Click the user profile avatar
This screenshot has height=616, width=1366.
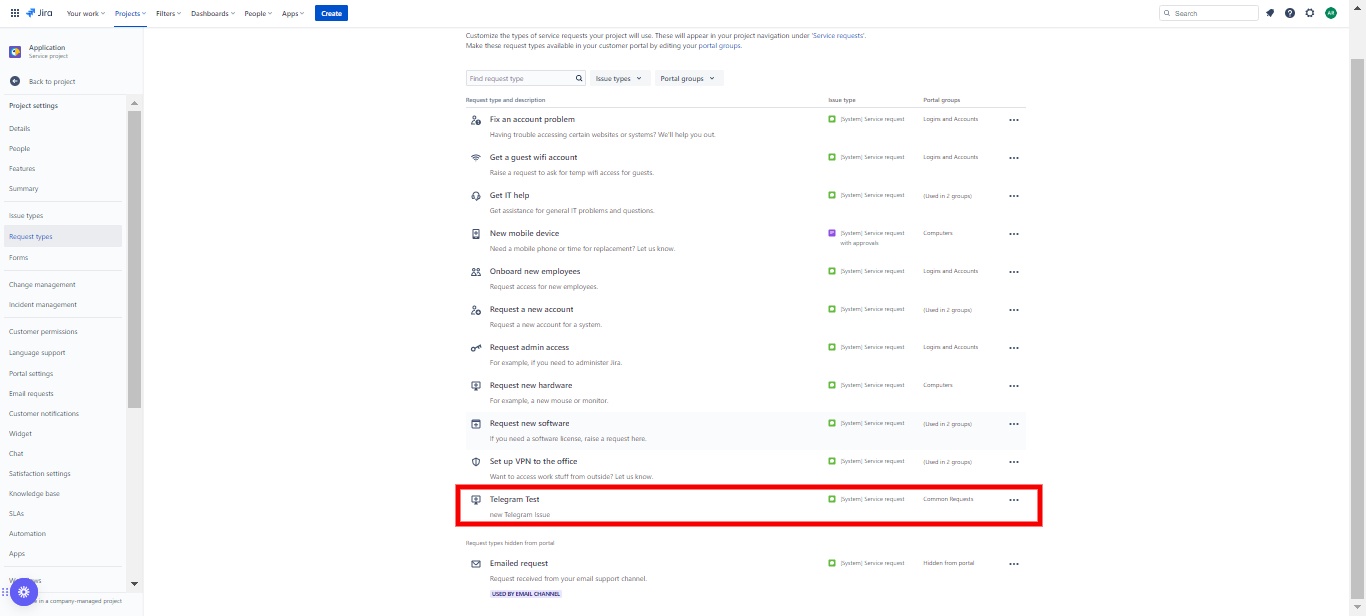pyautogui.click(x=1331, y=13)
